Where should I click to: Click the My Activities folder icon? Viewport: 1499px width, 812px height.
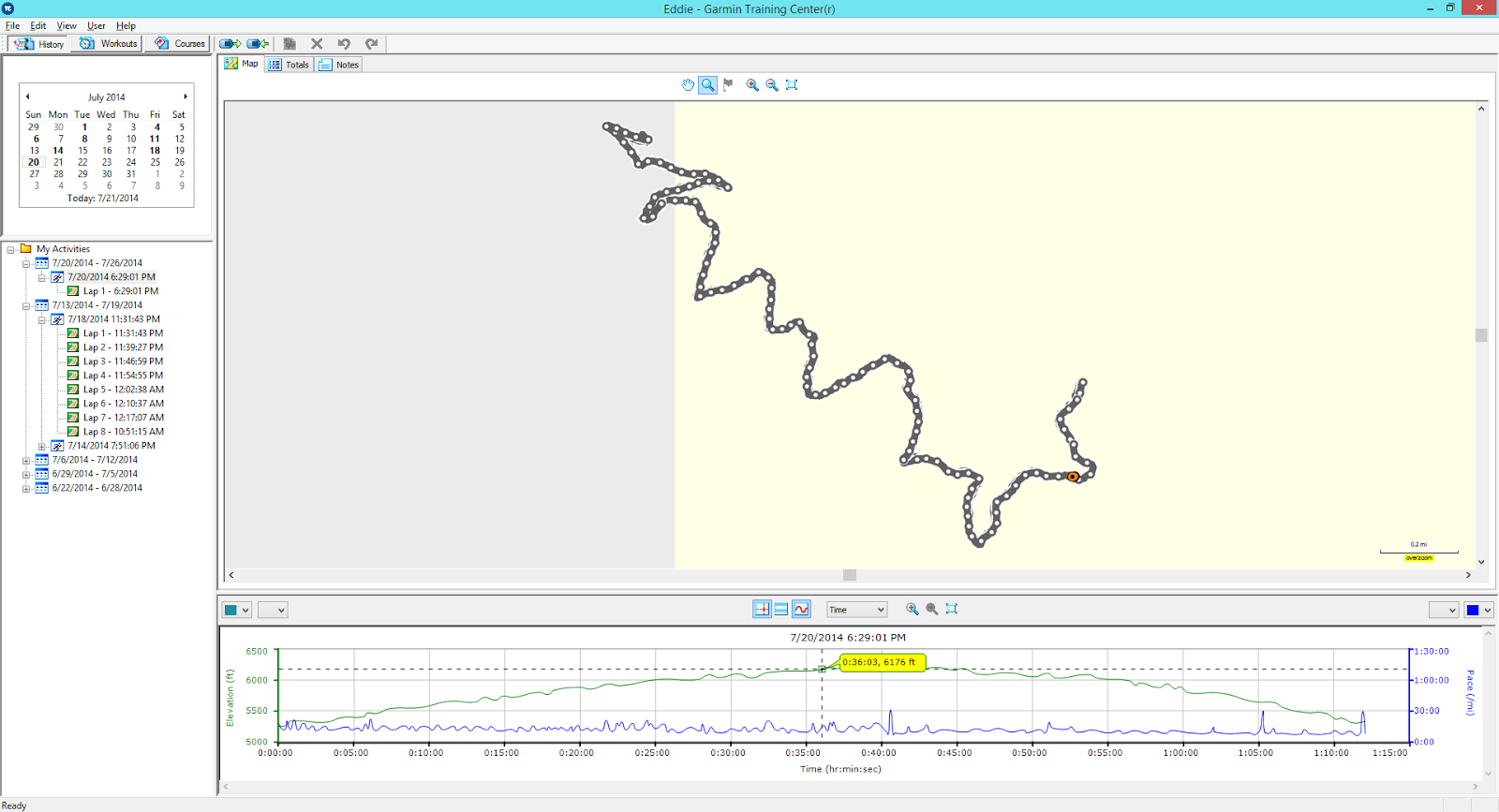pos(26,249)
